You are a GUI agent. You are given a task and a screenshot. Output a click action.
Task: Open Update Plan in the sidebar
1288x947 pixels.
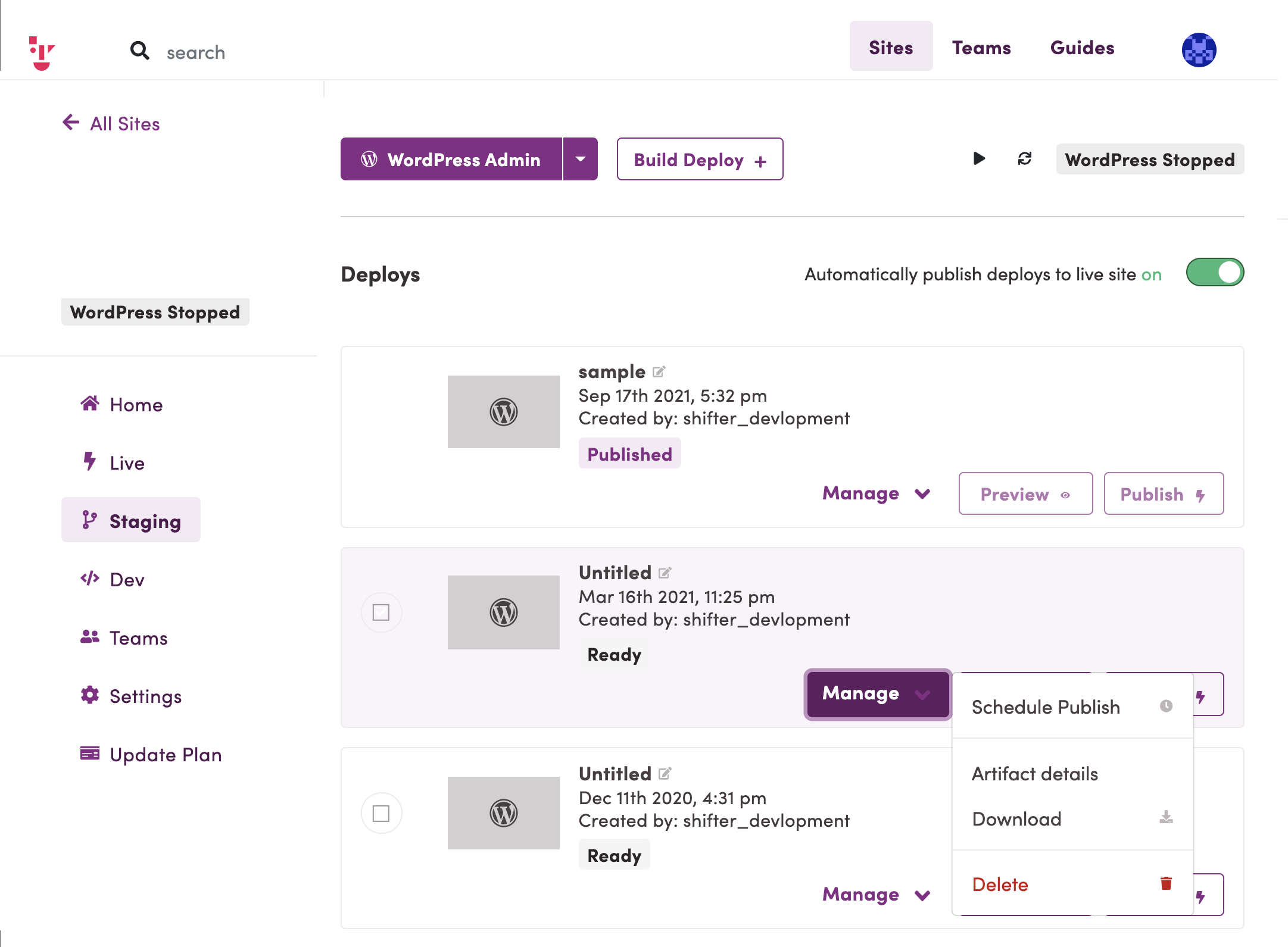click(151, 754)
